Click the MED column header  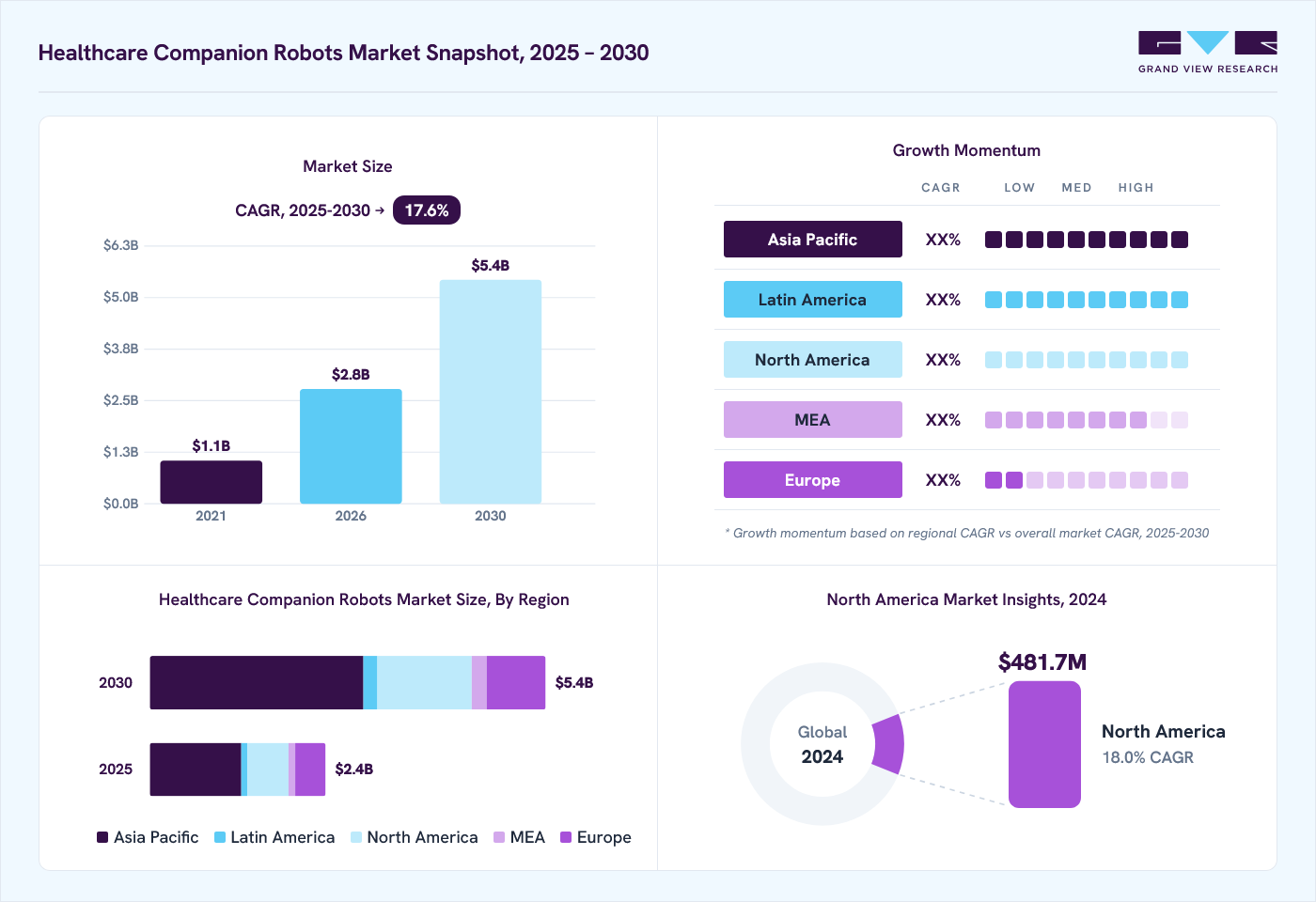coord(1076,188)
